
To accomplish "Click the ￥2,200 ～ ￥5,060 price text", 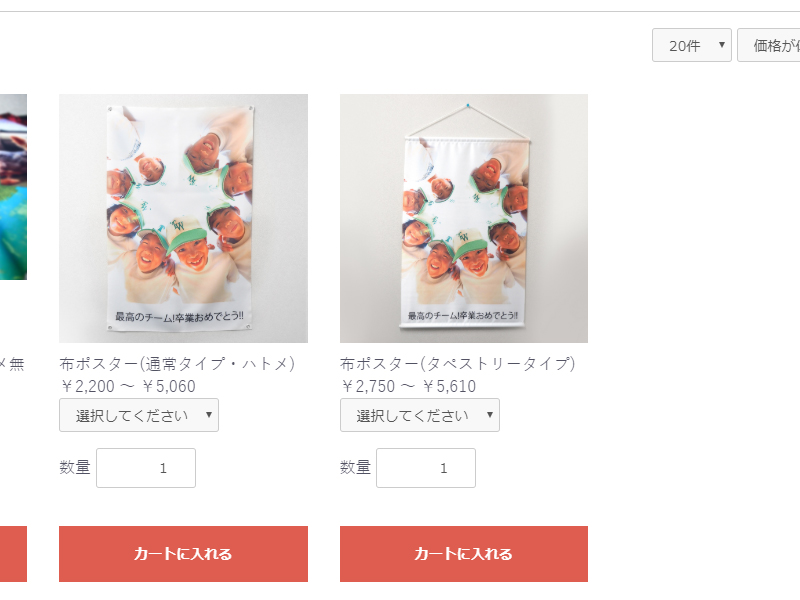I will (x=128, y=386).
